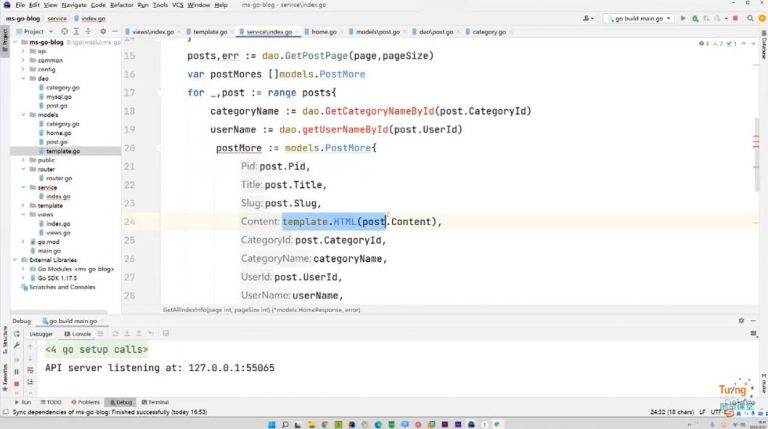Open the Refactor menu
The width and height of the screenshot is (768, 429).
pyautogui.click(x=121, y=5)
